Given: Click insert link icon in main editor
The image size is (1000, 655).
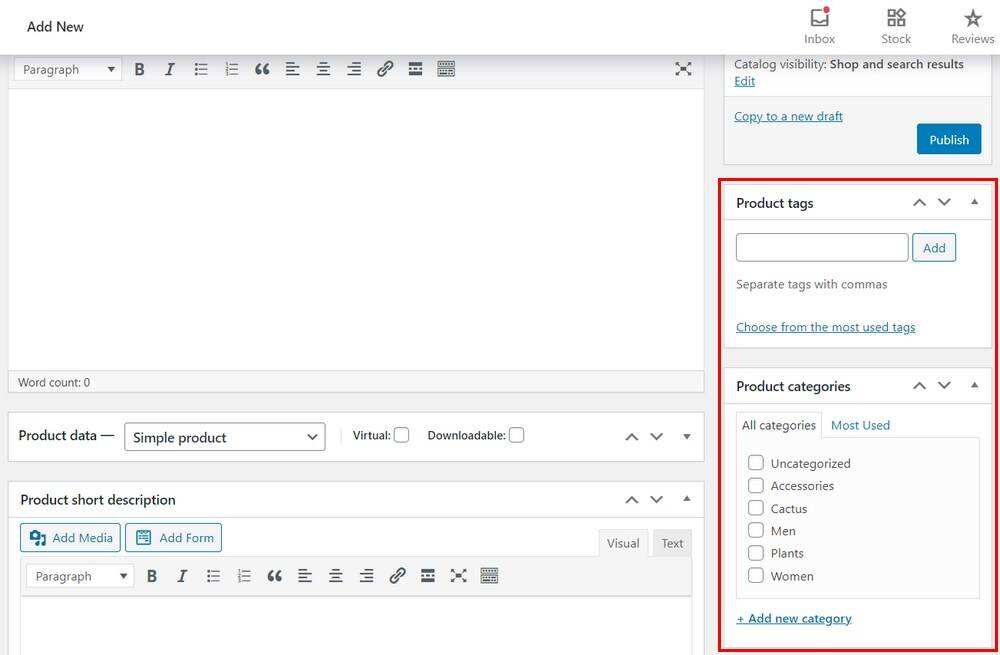Looking at the screenshot, I should point(385,69).
